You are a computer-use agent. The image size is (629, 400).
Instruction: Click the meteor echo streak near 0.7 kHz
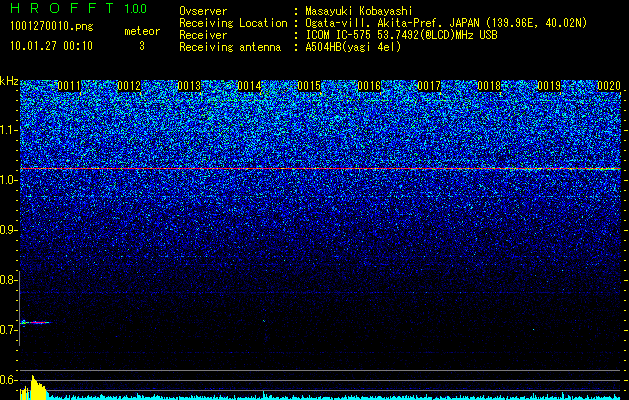[x=35, y=322]
